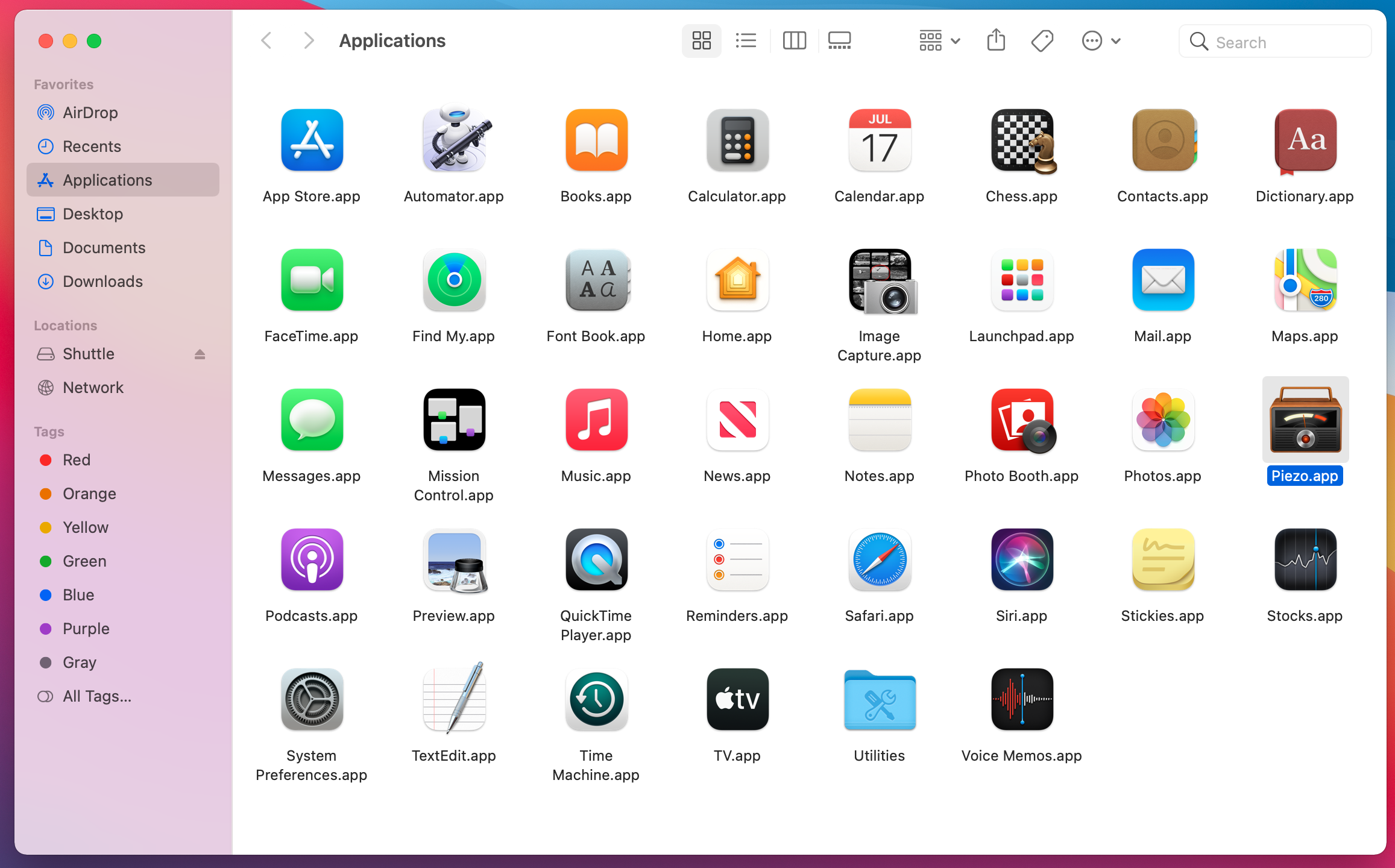
Task: Go back with the back arrow
Action: [266, 41]
